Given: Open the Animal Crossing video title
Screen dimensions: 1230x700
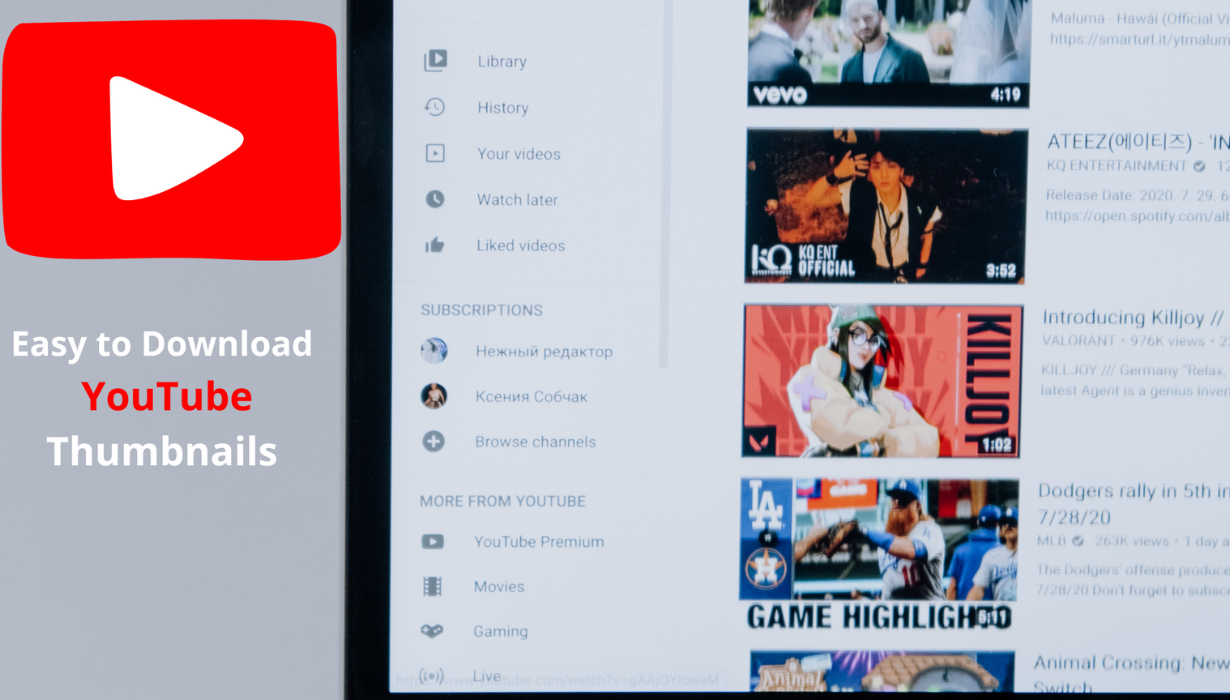Looking at the screenshot, I should click(1131, 674).
